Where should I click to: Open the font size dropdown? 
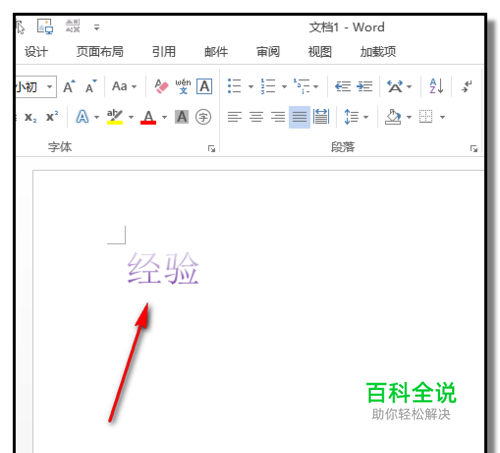pyautogui.click(x=49, y=87)
